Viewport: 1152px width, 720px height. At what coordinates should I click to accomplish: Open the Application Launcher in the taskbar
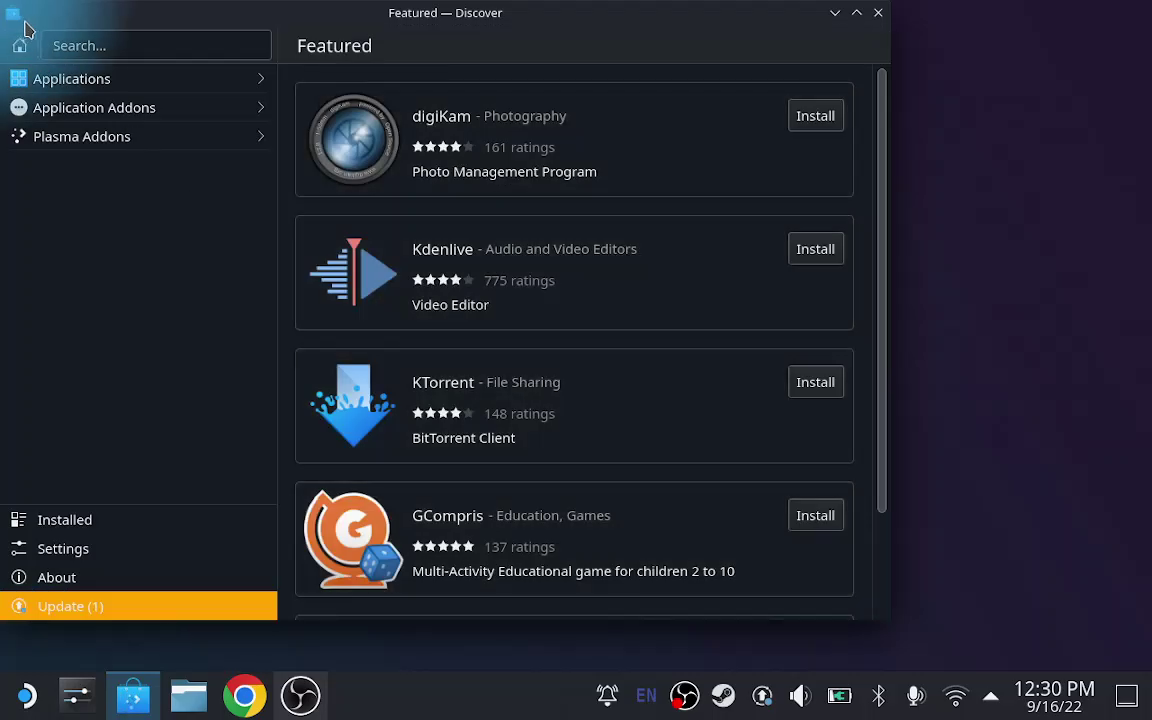[26, 695]
